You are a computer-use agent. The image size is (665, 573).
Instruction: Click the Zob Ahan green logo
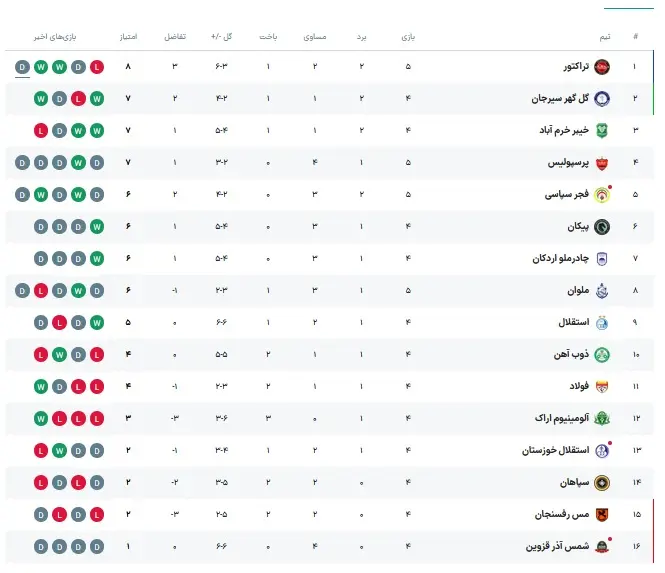602,355
